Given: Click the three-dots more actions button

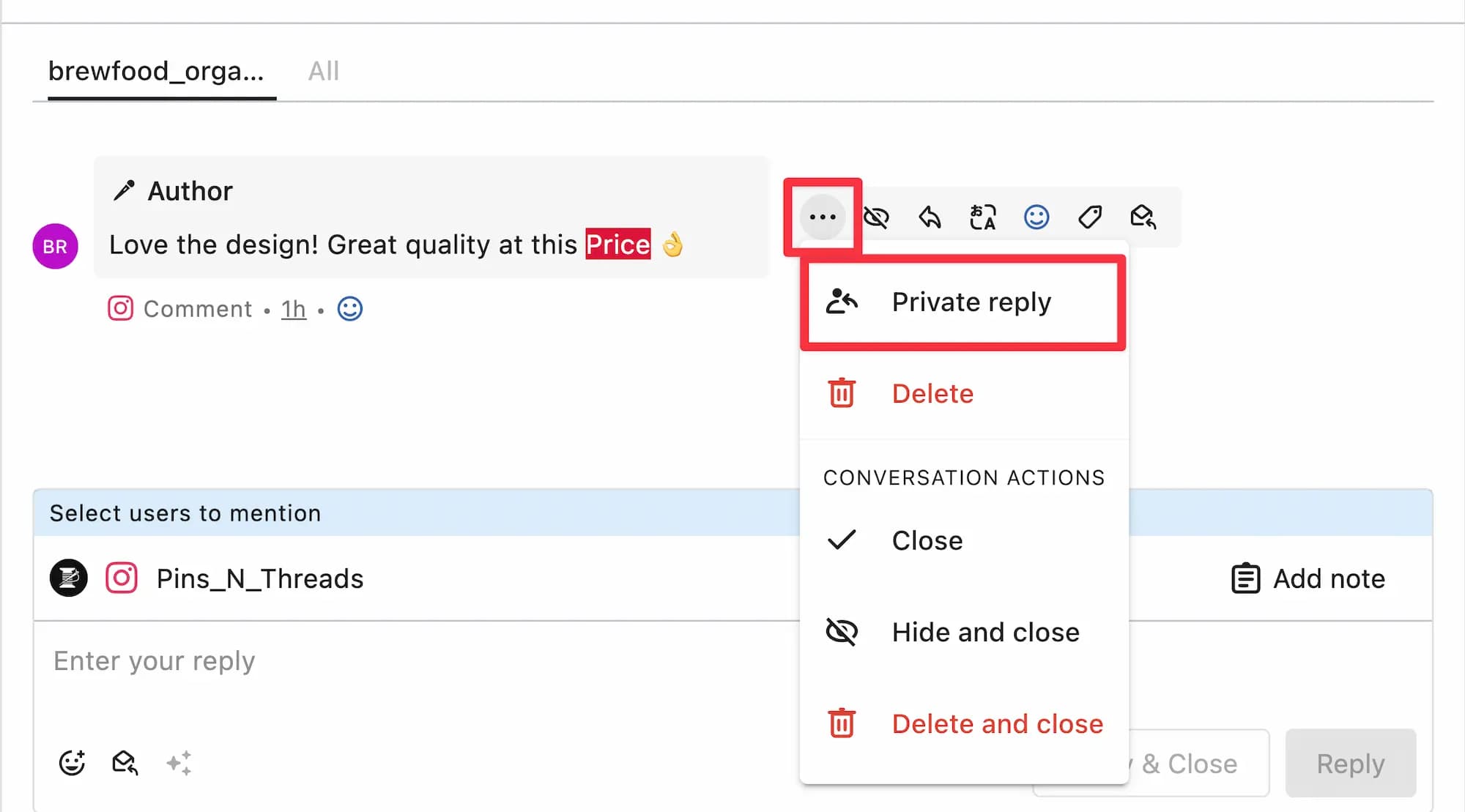Looking at the screenshot, I should [x=823, y=217].
